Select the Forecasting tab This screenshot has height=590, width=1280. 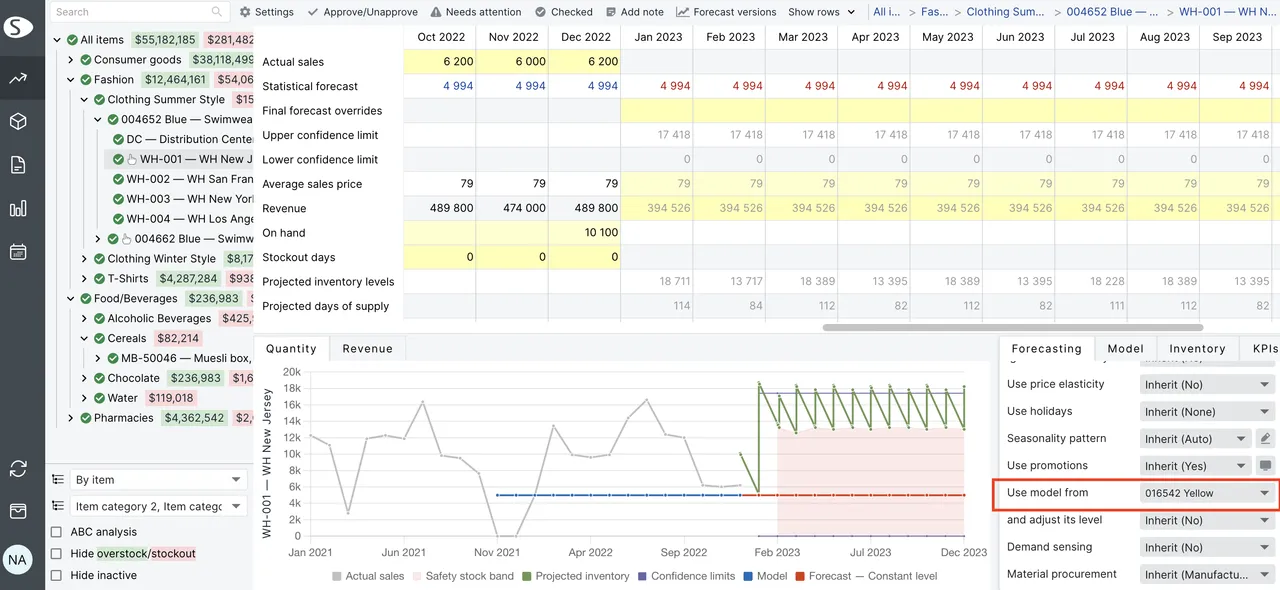coord(1046,348)
